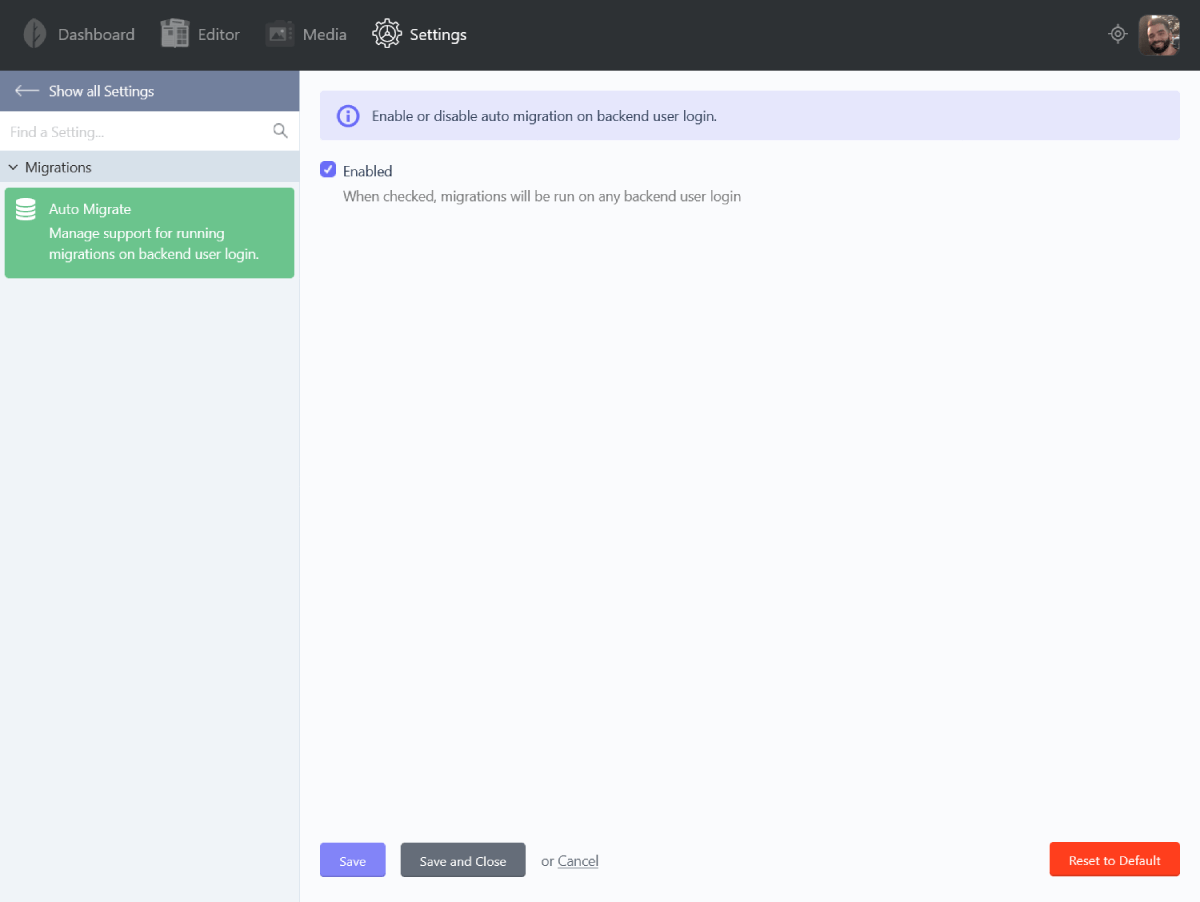Open the Media image icon

tap(280, 34)
